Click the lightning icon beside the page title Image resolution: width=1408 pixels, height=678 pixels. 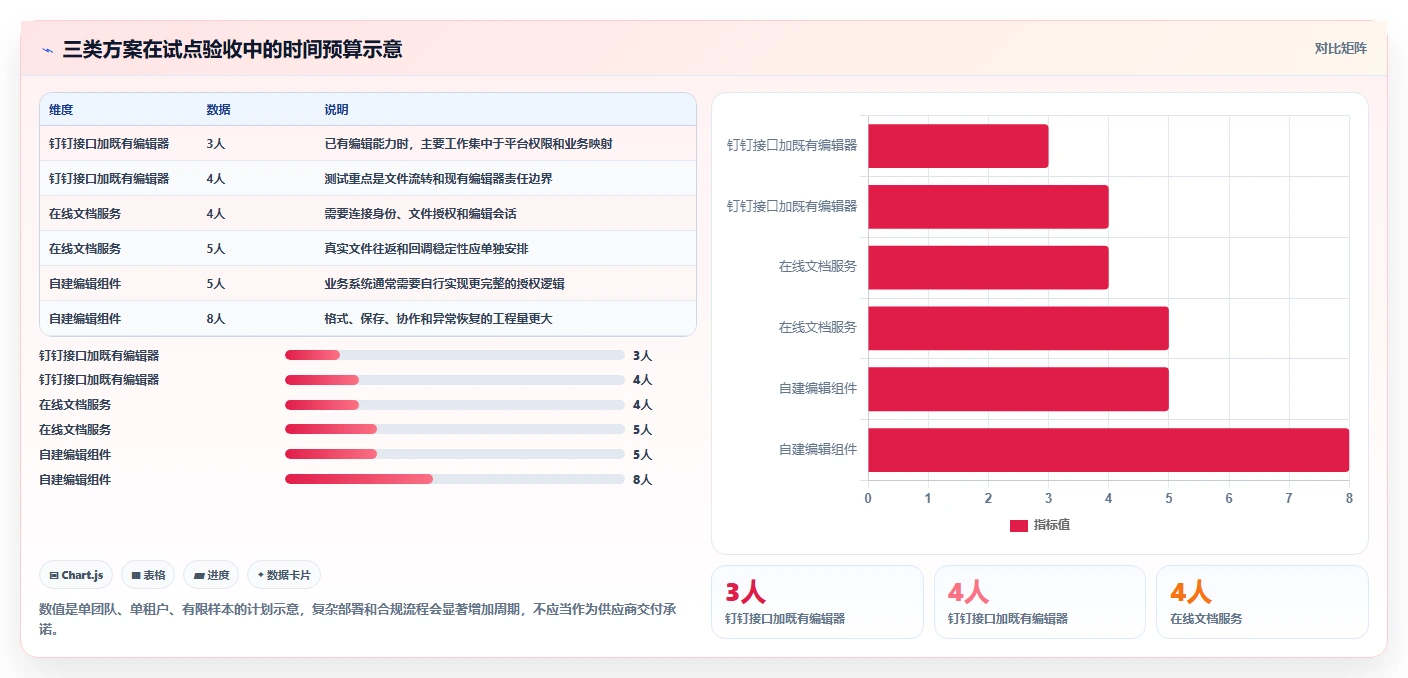tap(47, 49)
